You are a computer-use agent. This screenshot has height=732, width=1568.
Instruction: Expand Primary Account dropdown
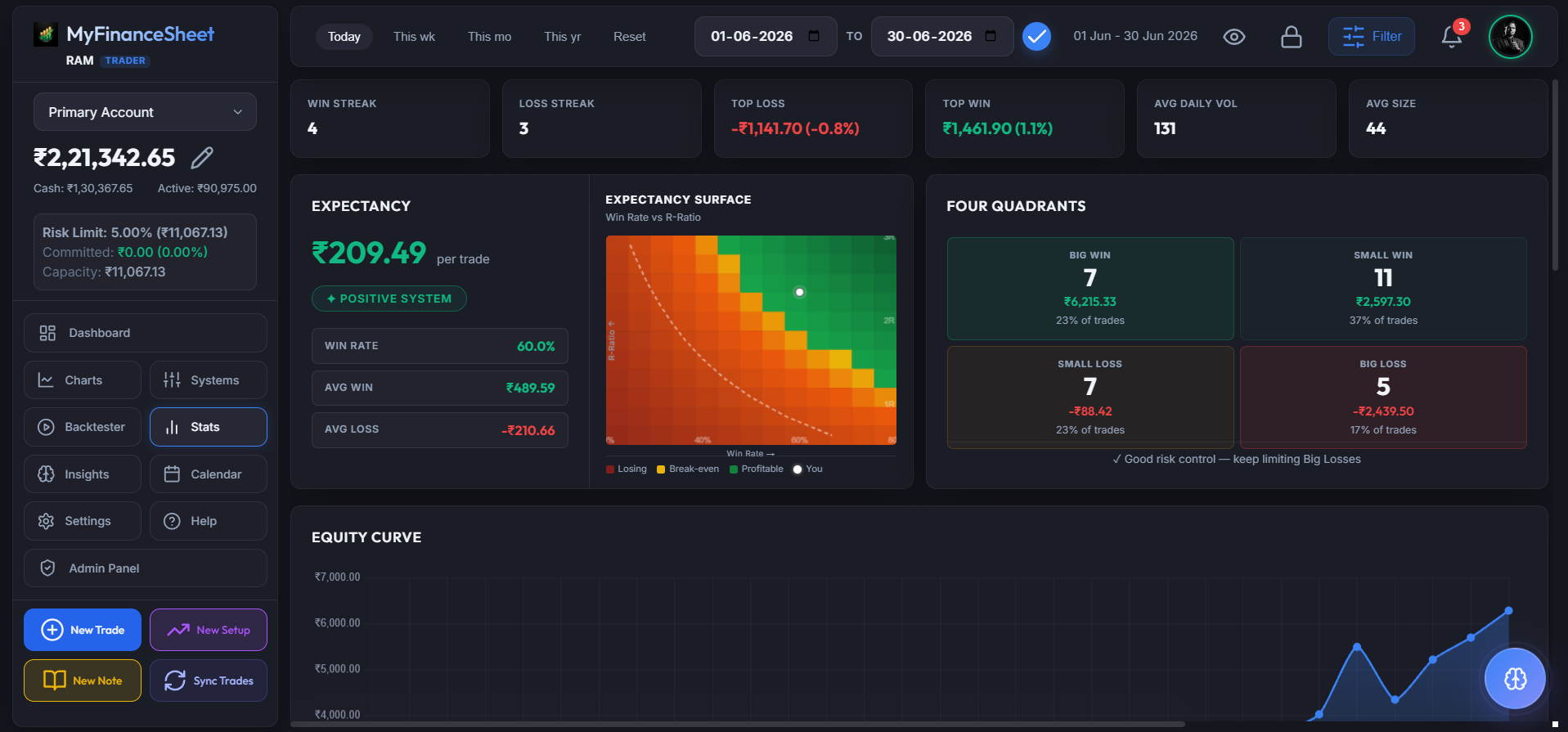click(145, 112)
